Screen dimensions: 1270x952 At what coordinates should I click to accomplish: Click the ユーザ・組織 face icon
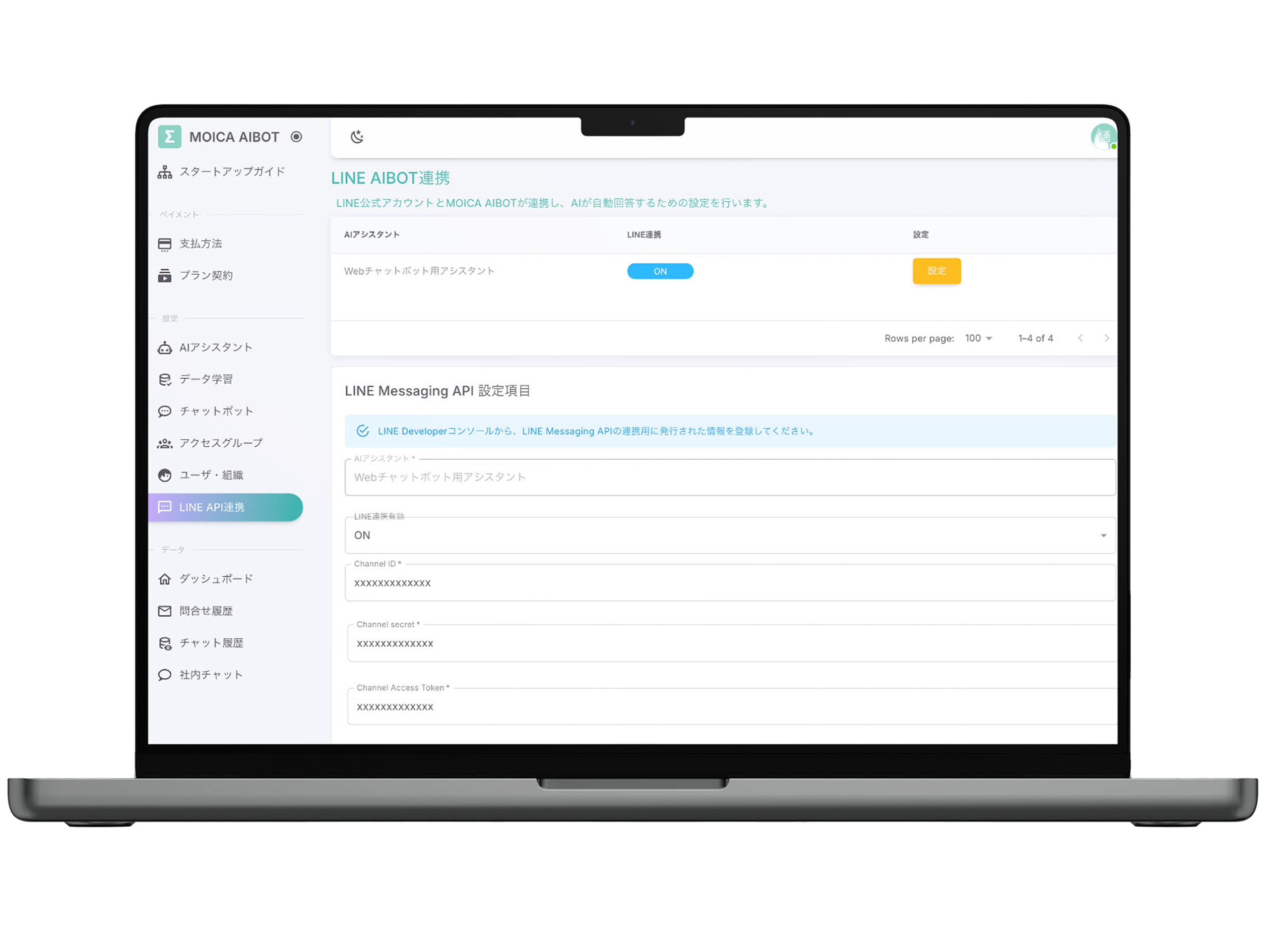point(165,475)
